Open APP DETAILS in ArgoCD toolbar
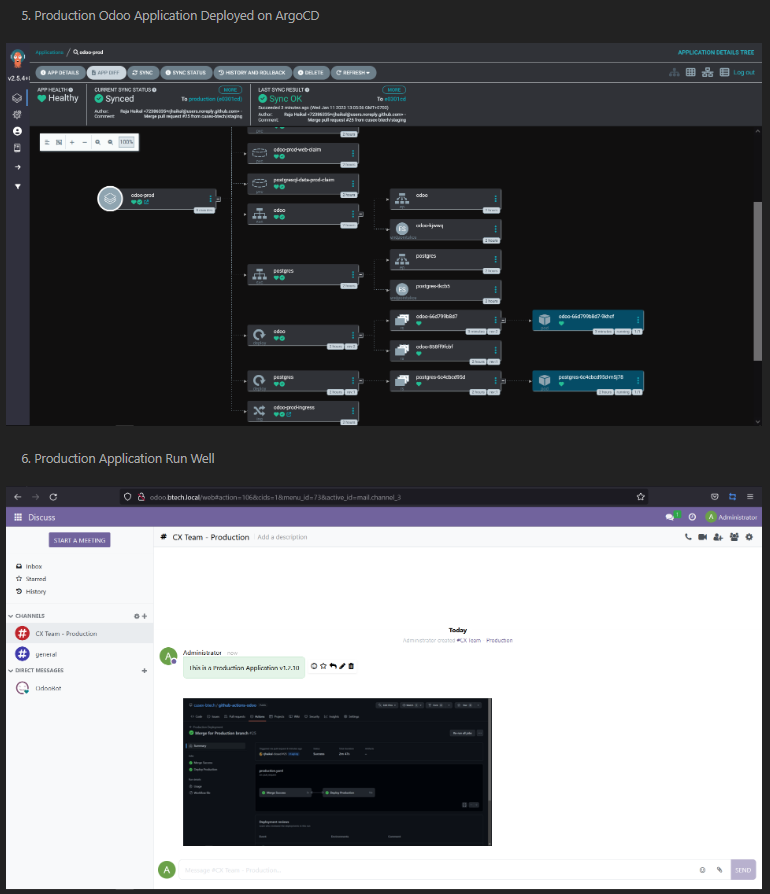Screen dimensions: 770x894 tap(60, 73)
